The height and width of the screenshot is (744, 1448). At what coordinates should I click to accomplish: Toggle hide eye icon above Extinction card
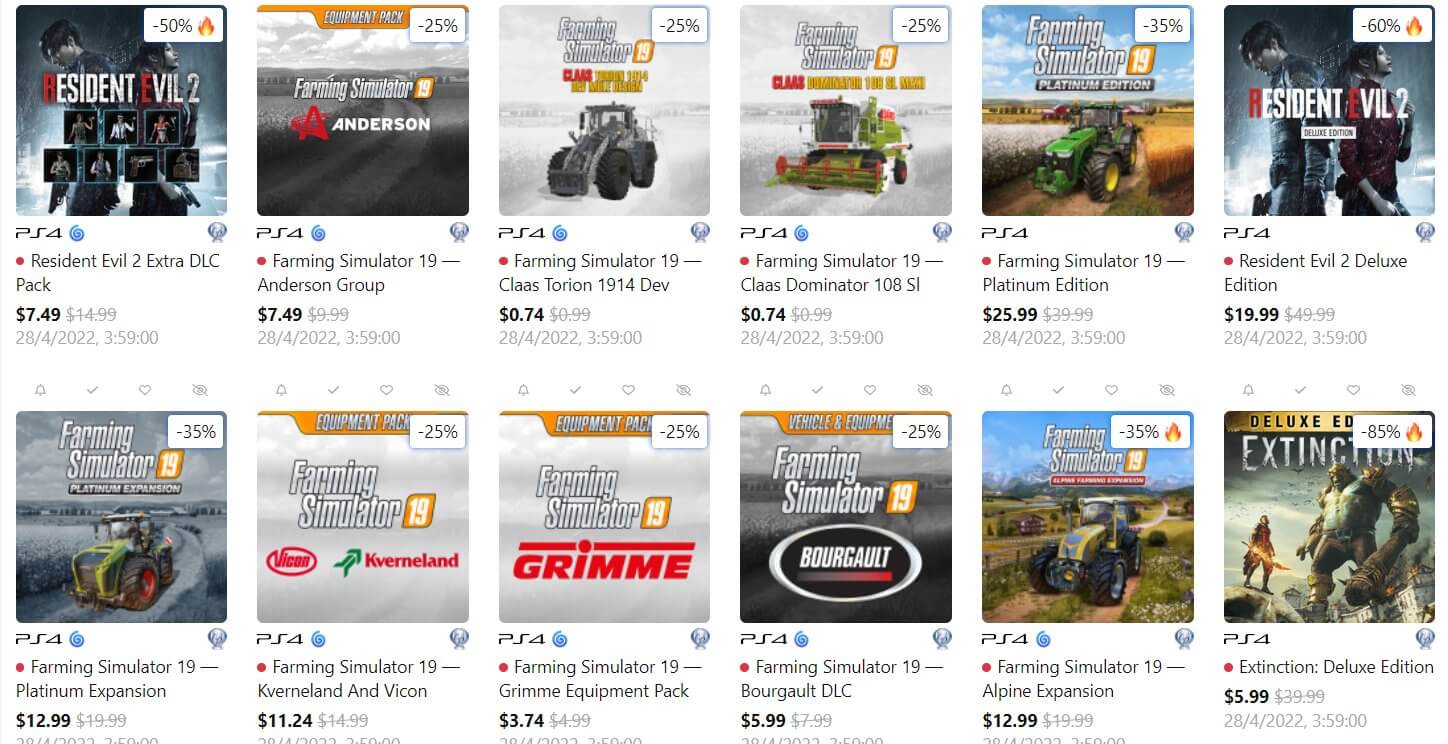1408,389
